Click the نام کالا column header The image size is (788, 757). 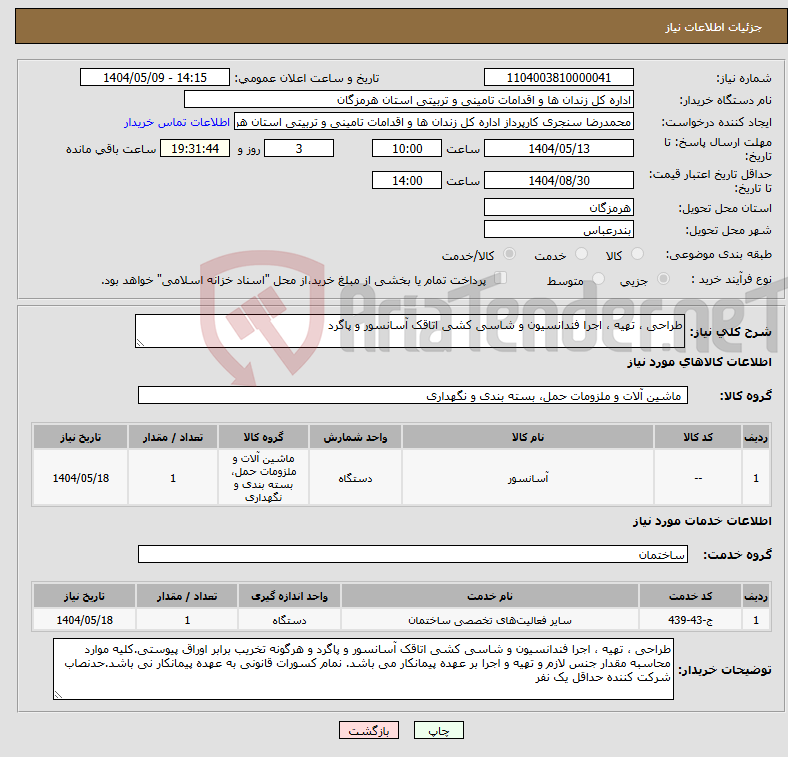pos(528,437)
